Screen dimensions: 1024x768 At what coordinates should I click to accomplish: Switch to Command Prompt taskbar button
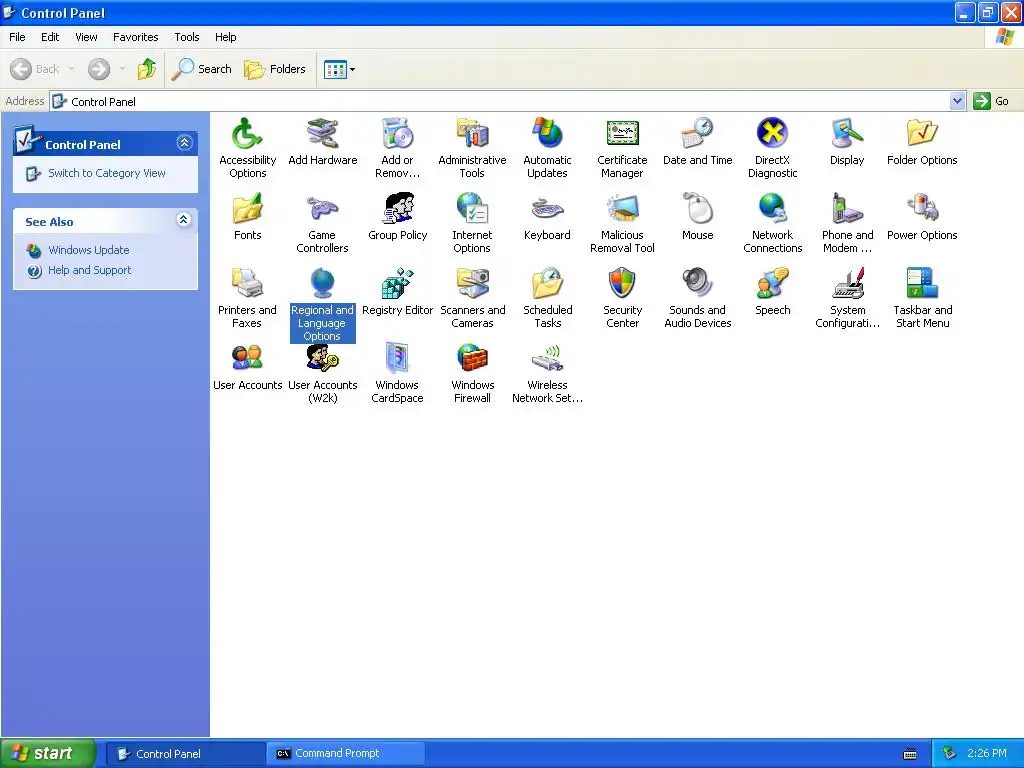pos(345,753)
